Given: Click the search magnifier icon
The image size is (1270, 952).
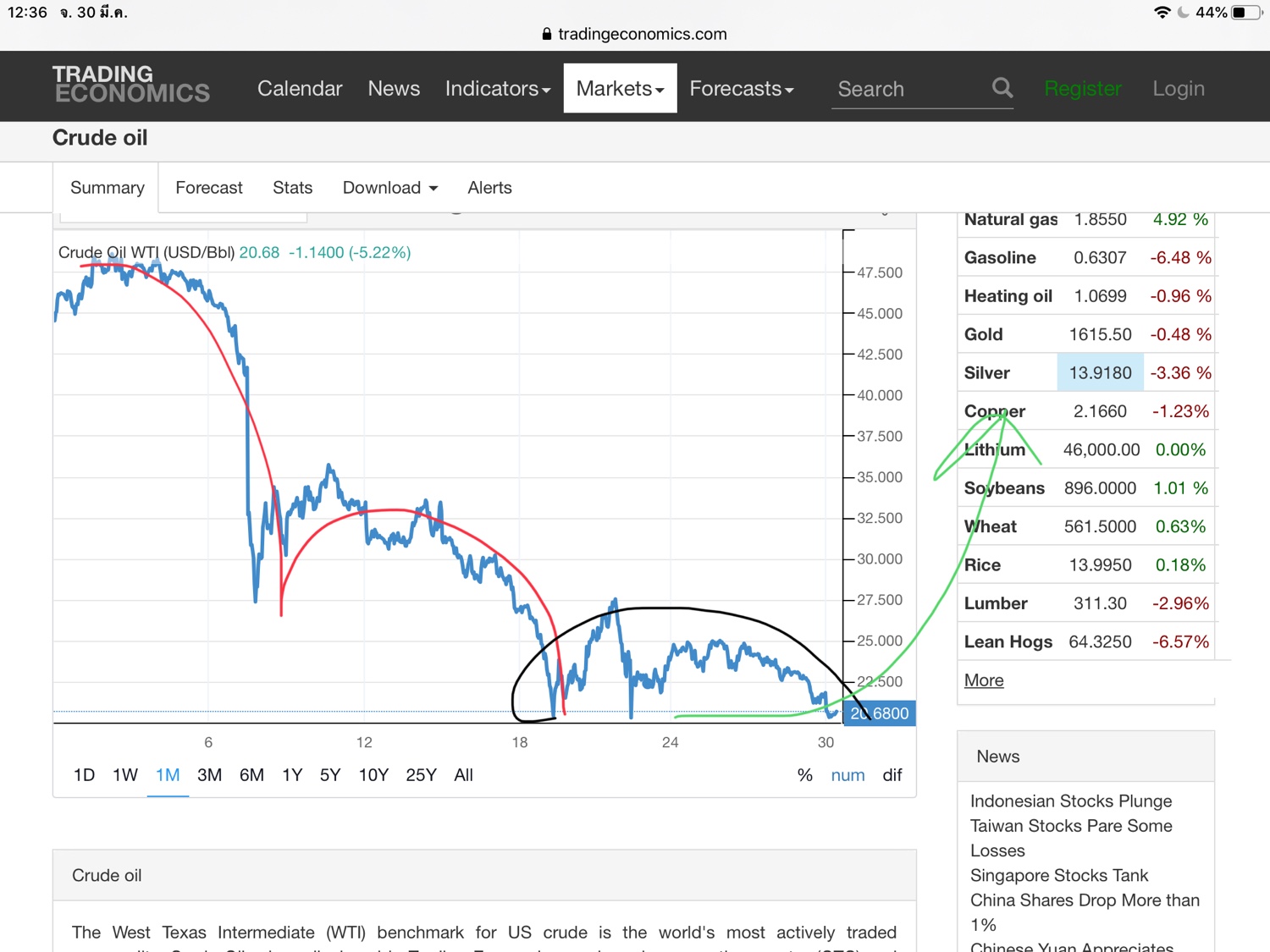Looking at the screenshot, I should click(x=1002, y=87).
